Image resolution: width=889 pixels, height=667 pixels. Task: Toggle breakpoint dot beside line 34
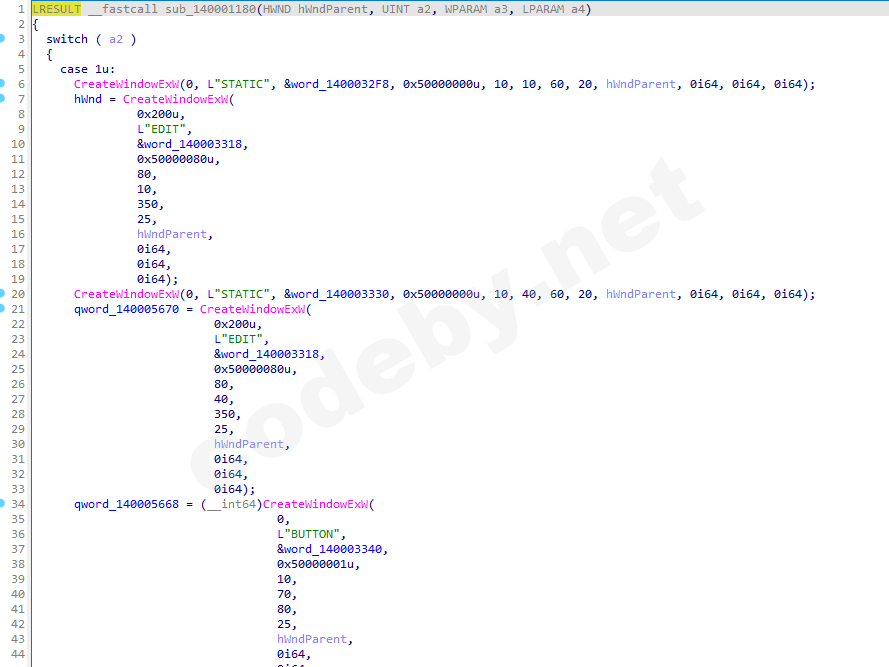click(2, 503)
